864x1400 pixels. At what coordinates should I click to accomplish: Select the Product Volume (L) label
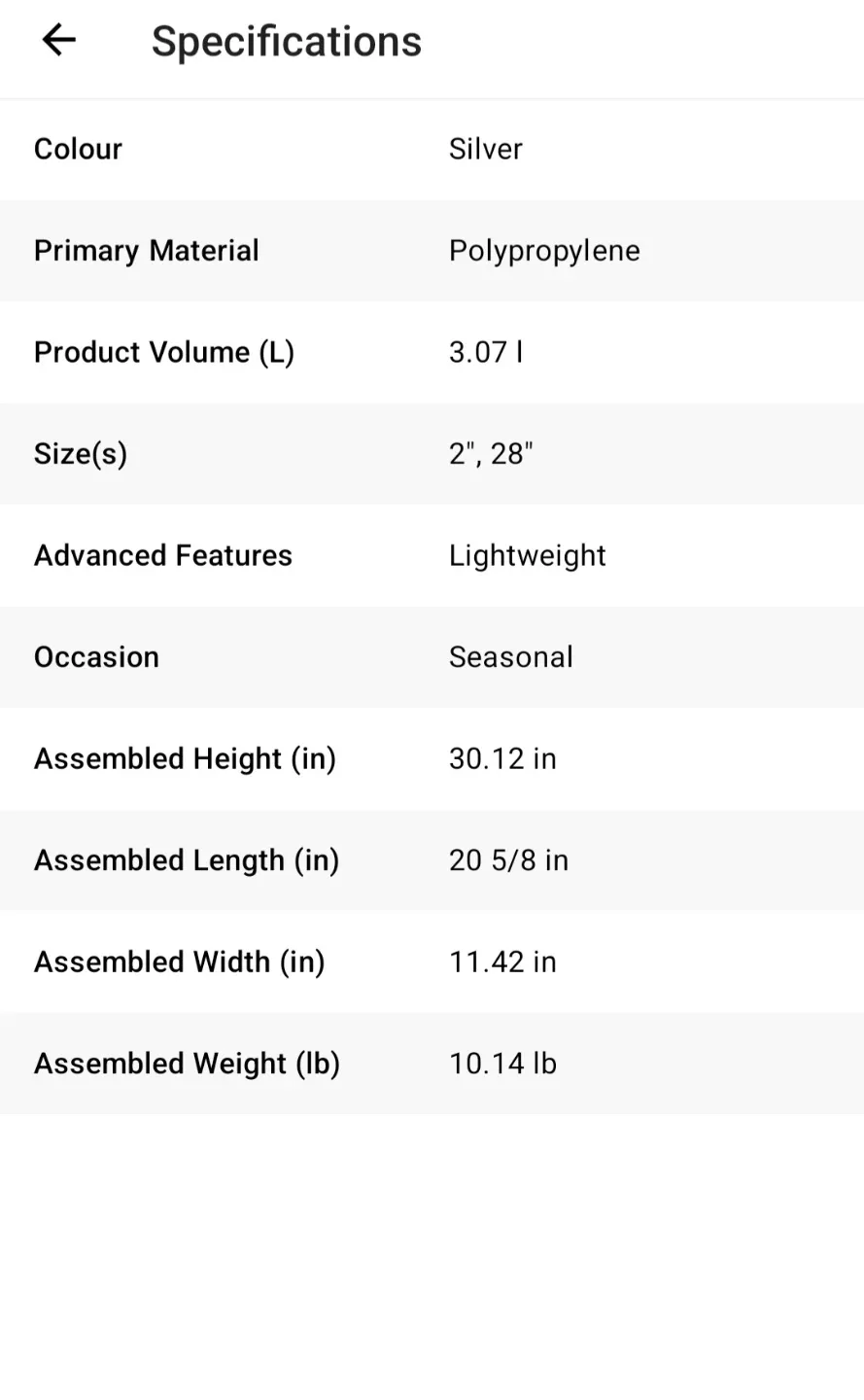point(163,352)
